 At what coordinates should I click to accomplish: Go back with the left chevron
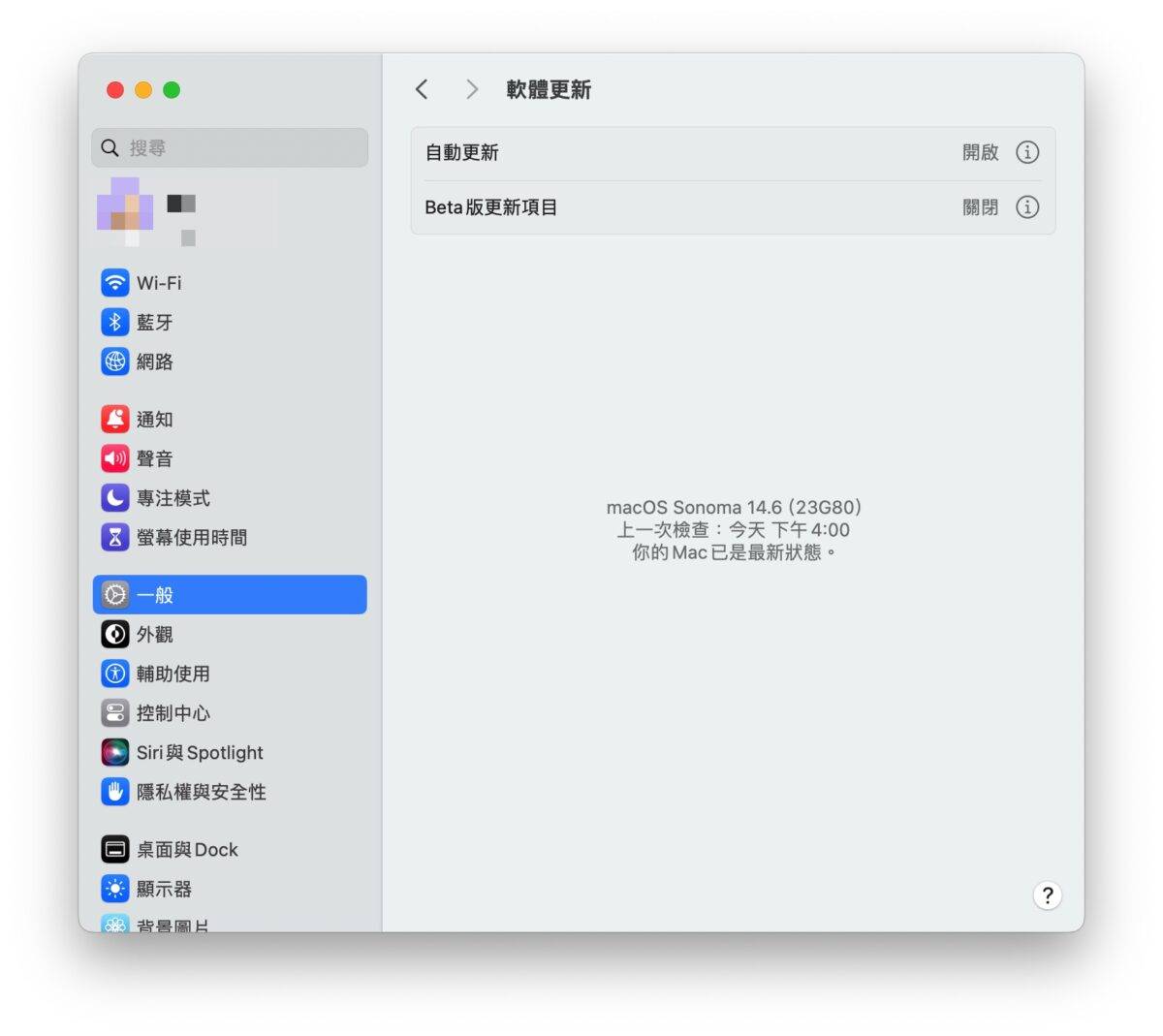pos(422,89)
